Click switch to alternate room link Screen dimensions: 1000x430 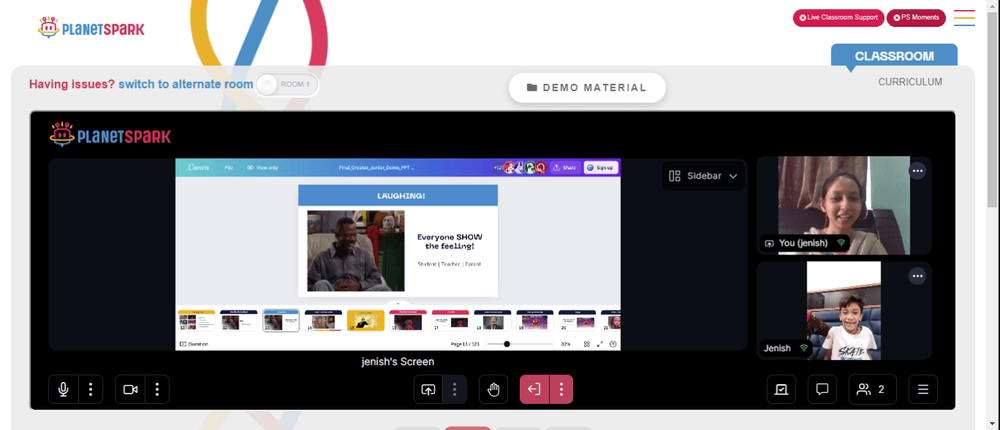[186, 84]
